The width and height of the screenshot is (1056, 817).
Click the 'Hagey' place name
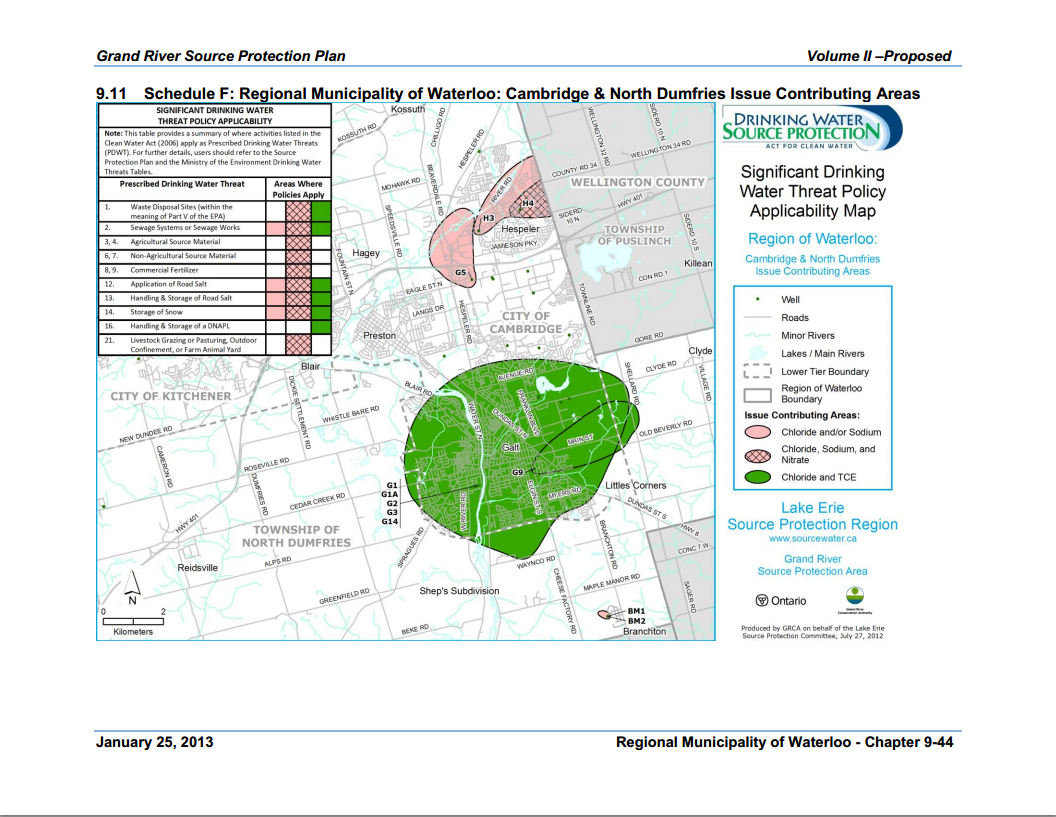[x=366, y=253]
